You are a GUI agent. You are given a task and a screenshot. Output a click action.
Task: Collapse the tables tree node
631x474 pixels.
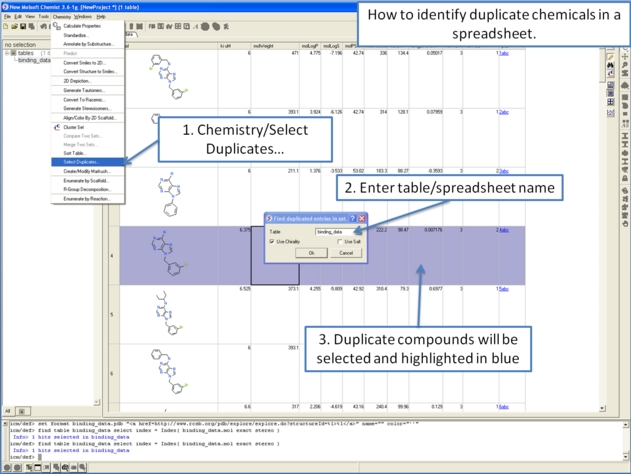click(8, 53)
